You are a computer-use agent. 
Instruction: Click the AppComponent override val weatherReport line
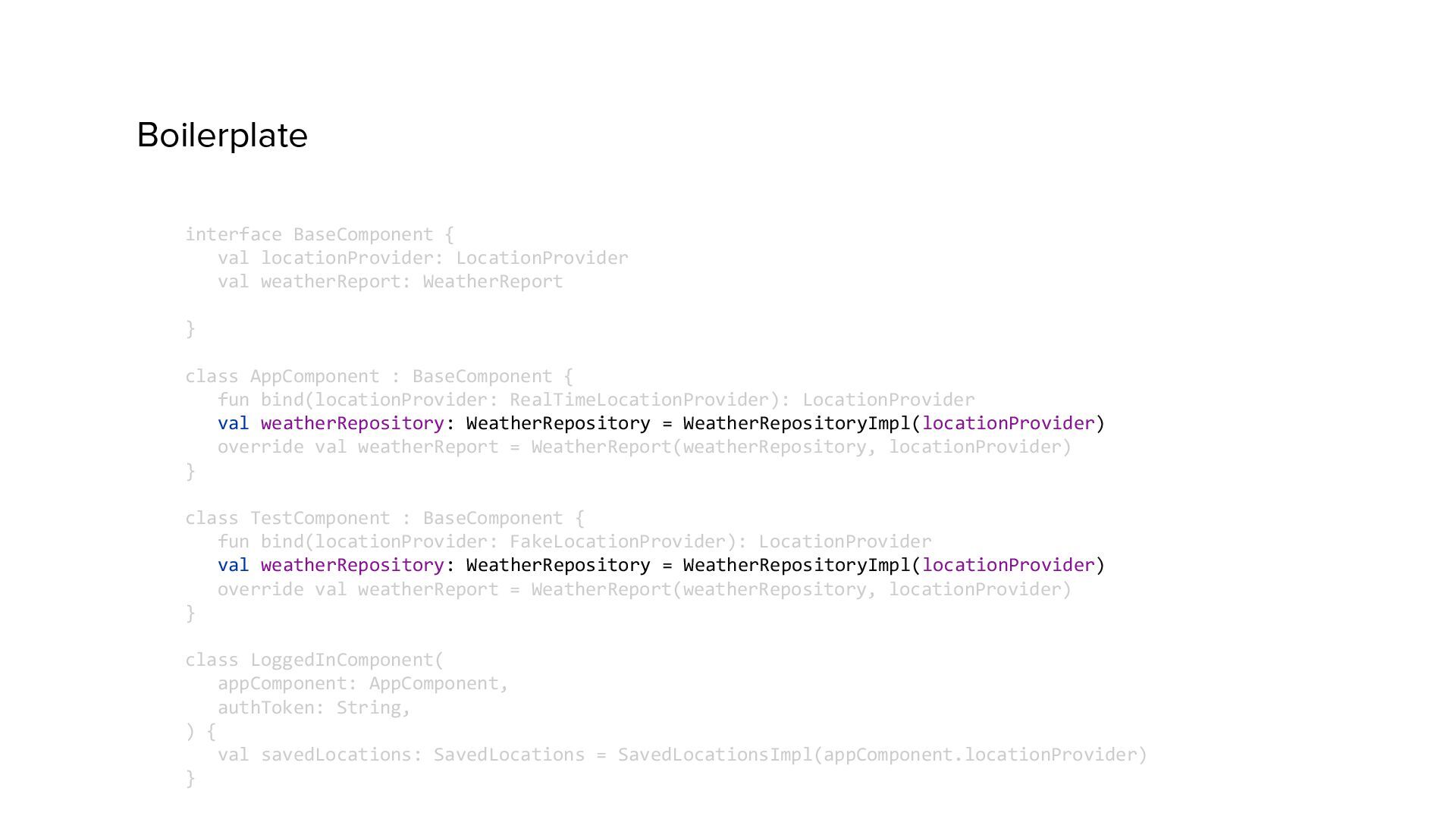pyautogui.click(x=645, y=447)
